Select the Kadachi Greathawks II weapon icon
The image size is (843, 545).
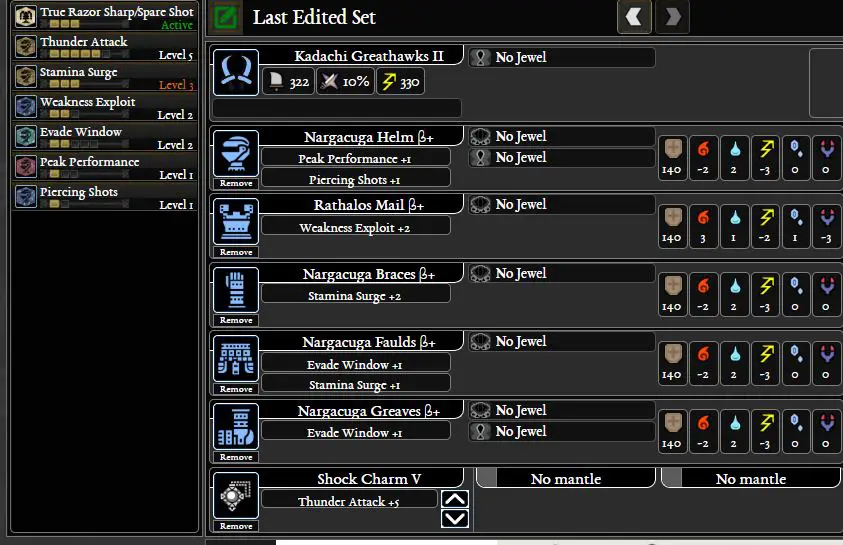[x=236, y=72]
